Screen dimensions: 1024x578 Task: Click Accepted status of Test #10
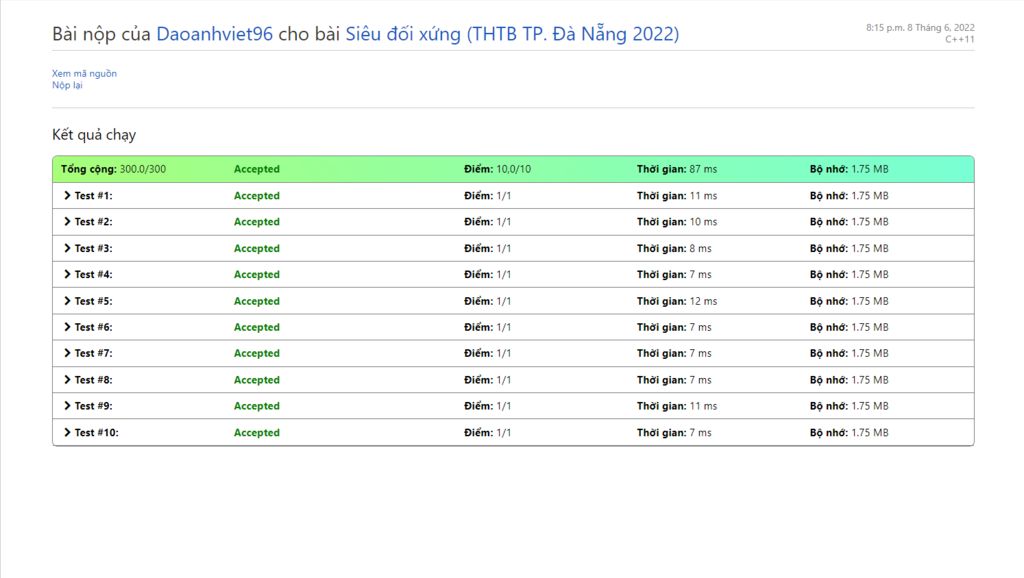pos(257,432)
